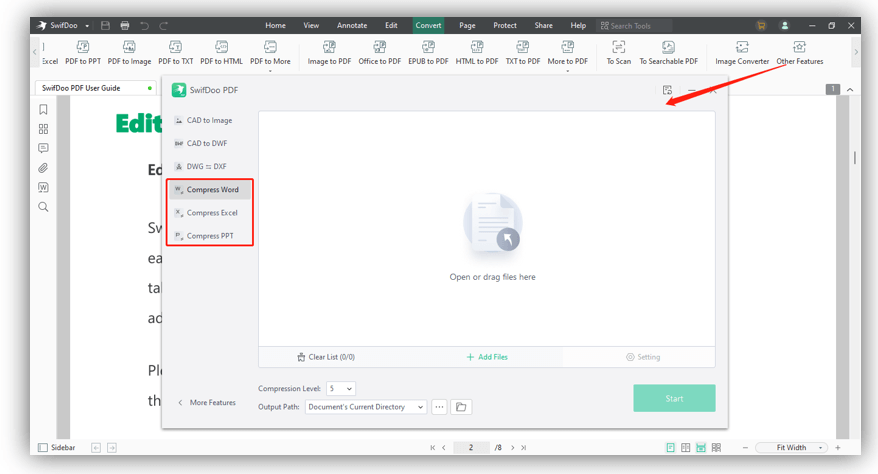878x474 pixels.
Task: Open the shopping cart icon
Action: tap(761, 26)
